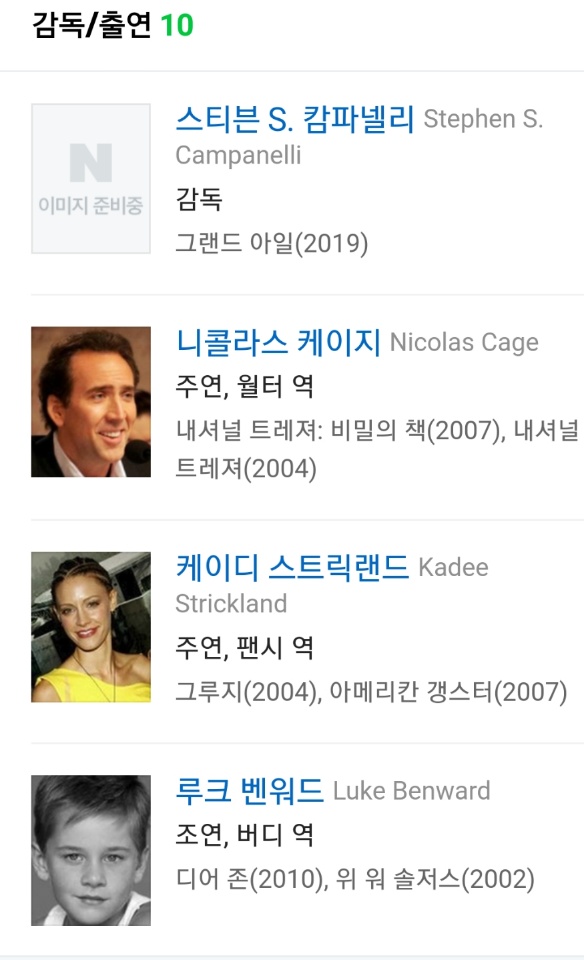Open Luke Benward's profile photo
The image size is (584, 960).
[91, 850]
